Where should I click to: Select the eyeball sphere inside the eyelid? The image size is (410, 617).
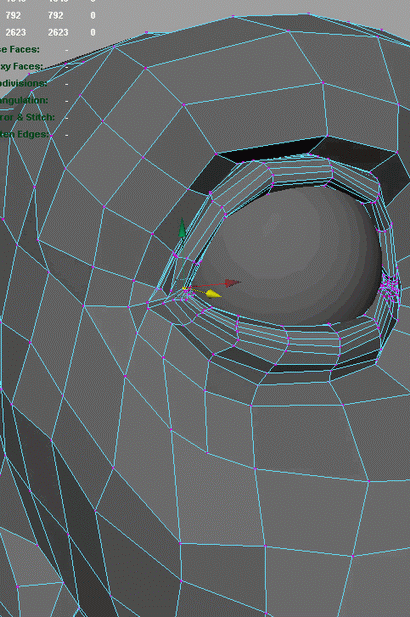pos(289,254)
